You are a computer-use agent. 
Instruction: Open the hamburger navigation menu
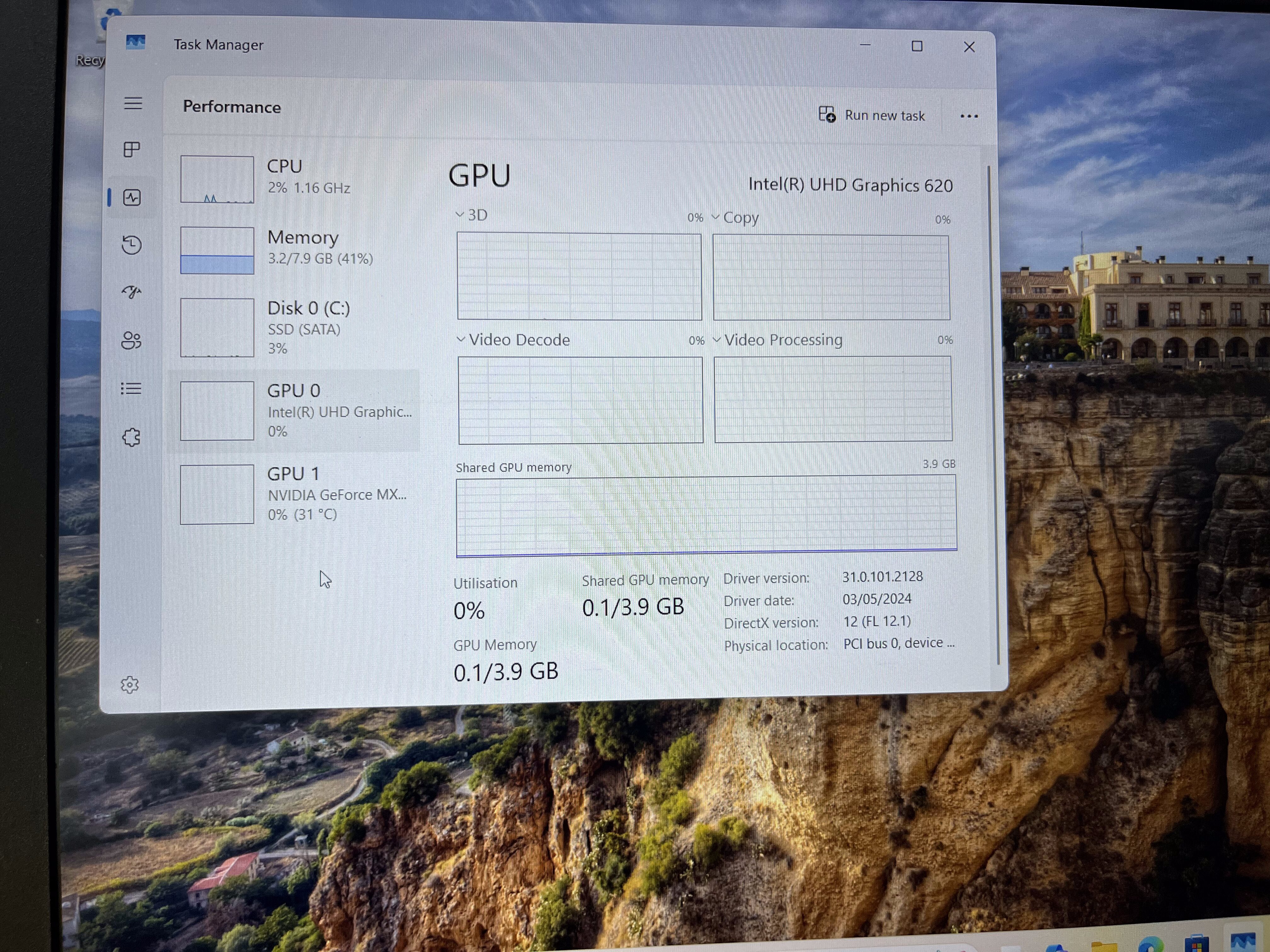pos(133,103)
